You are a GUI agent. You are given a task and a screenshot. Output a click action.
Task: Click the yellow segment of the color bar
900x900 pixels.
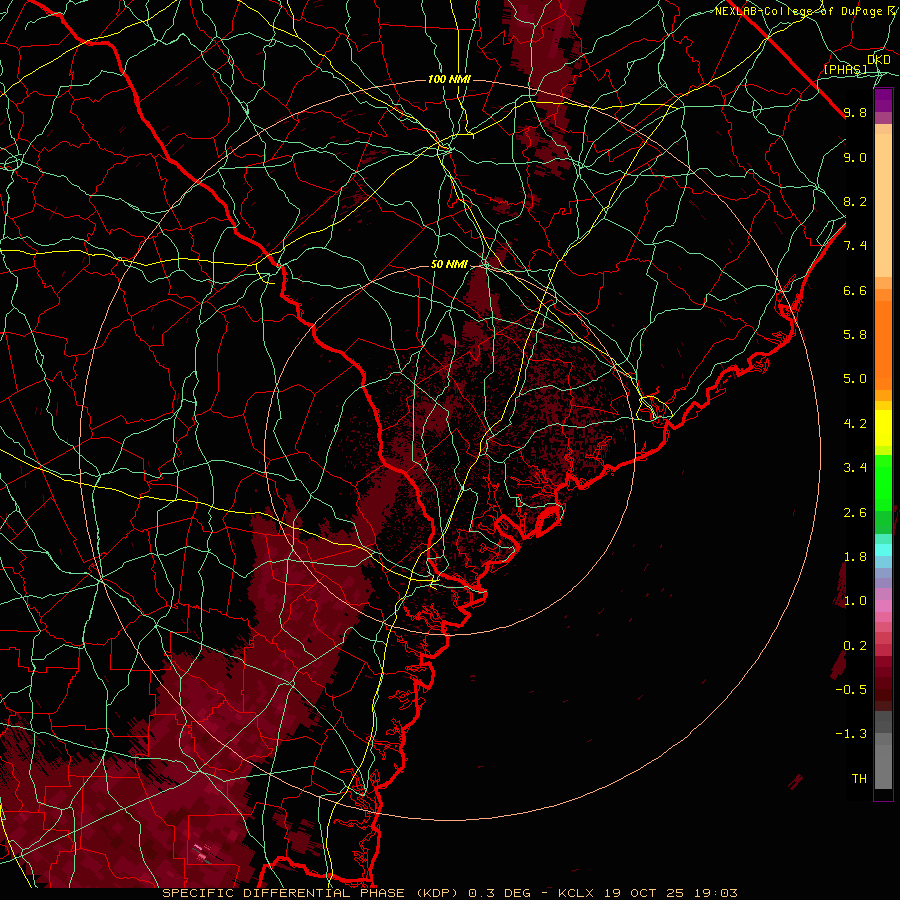pos(883,427)
